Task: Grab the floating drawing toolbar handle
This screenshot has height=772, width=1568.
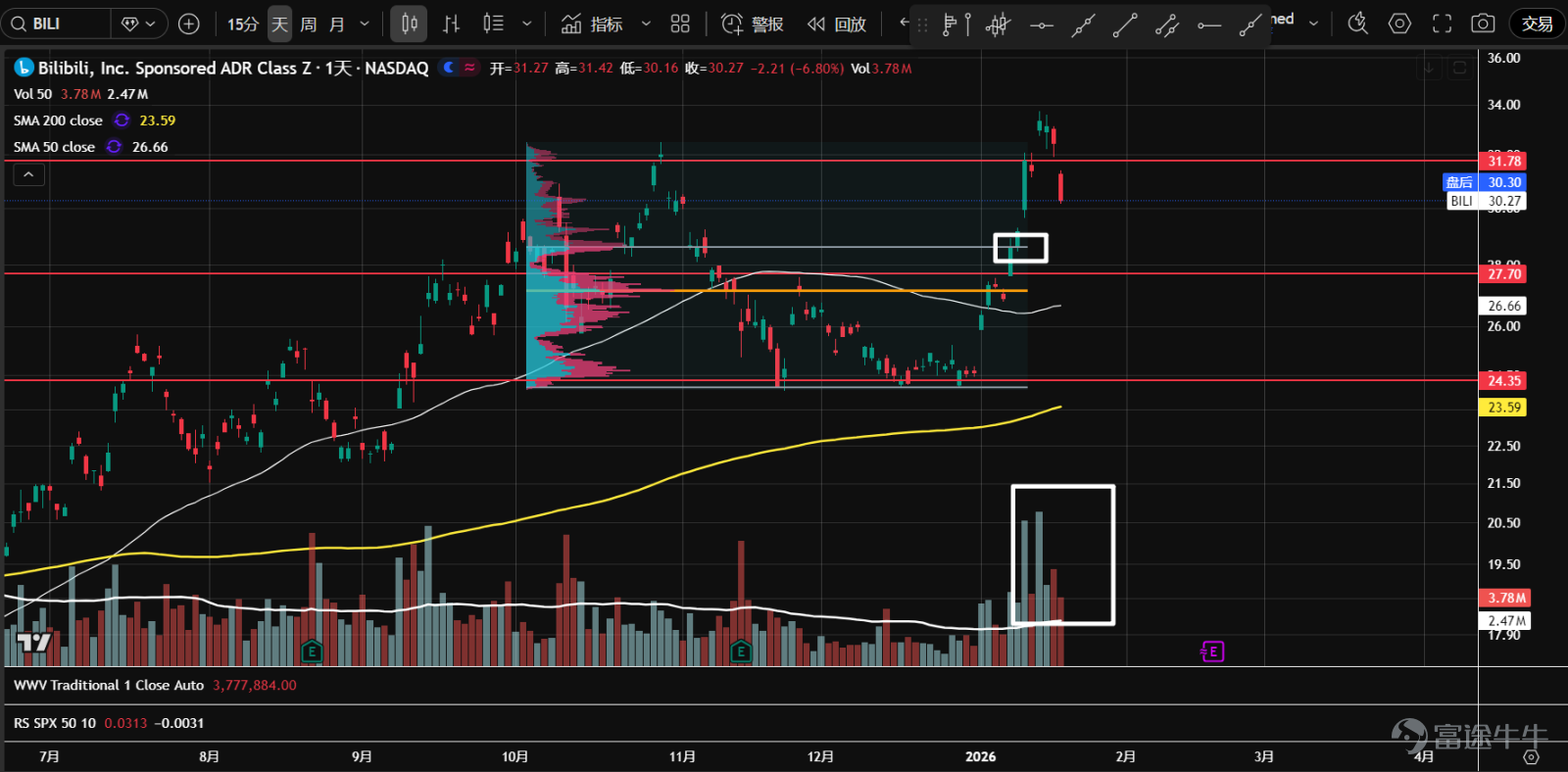Action: (922, 25)
